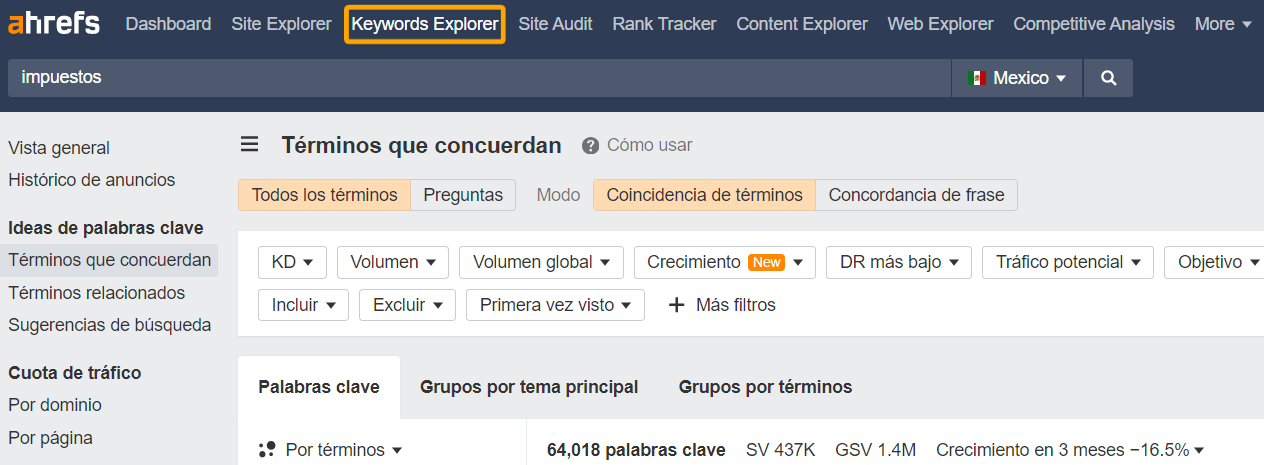Click the Mexico flag icon
The height and width of the screenshot is (465, 1264).
[x=977, y=78]
